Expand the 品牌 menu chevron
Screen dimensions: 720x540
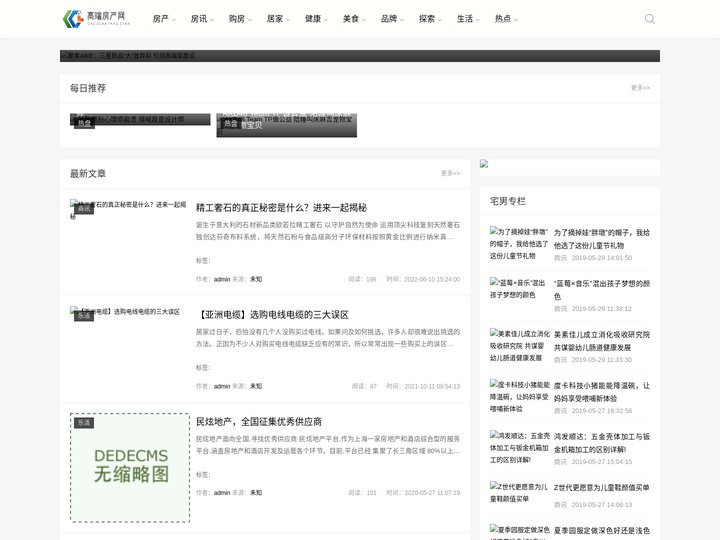click(402, 20)
